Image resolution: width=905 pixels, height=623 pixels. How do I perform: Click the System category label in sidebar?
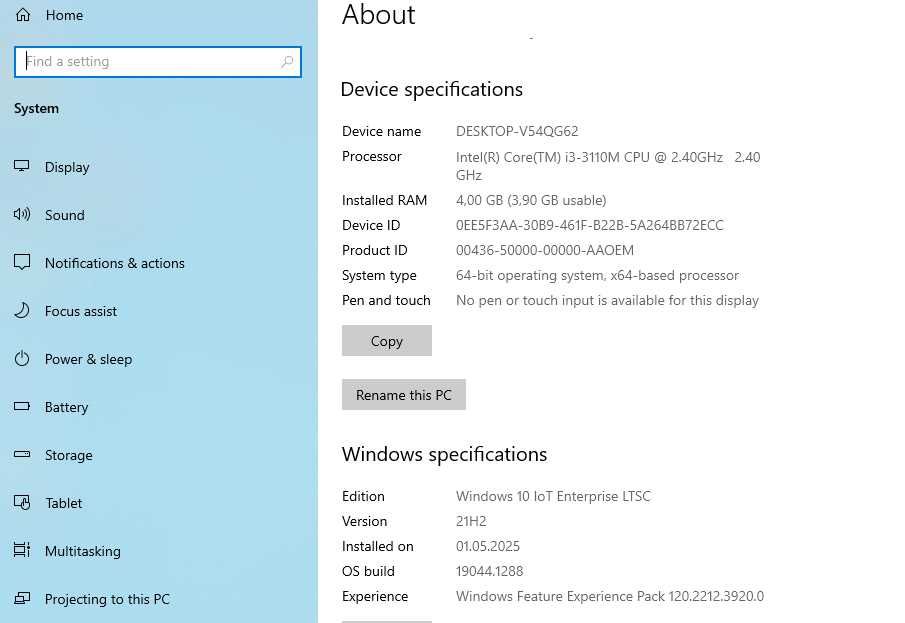pyautogui.click(x=36, y=109)
